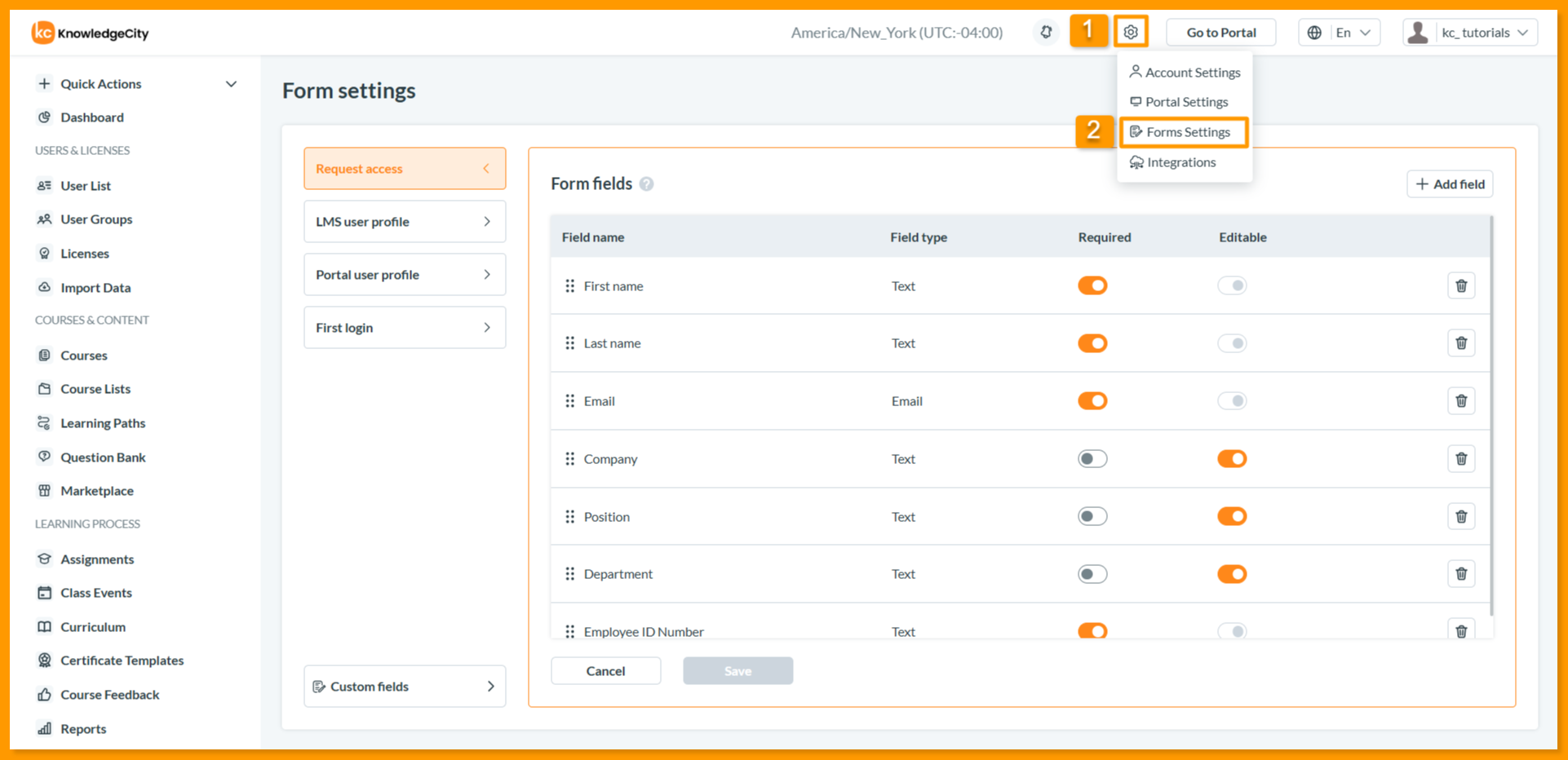The height and width of the screenshot is (760, 1568).
Task: Toggle Required for Email field
Action: point(1092,401)
